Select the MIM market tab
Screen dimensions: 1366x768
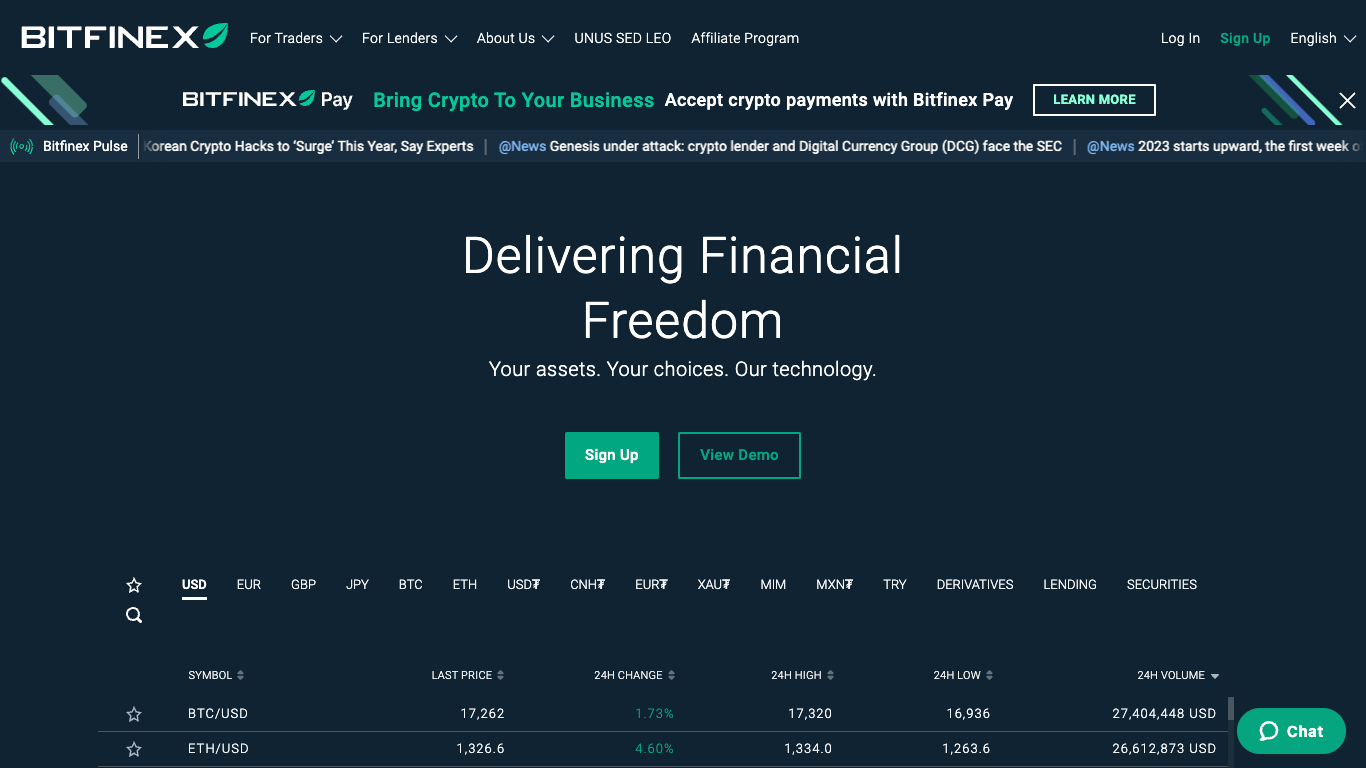[x=773, y=585]
